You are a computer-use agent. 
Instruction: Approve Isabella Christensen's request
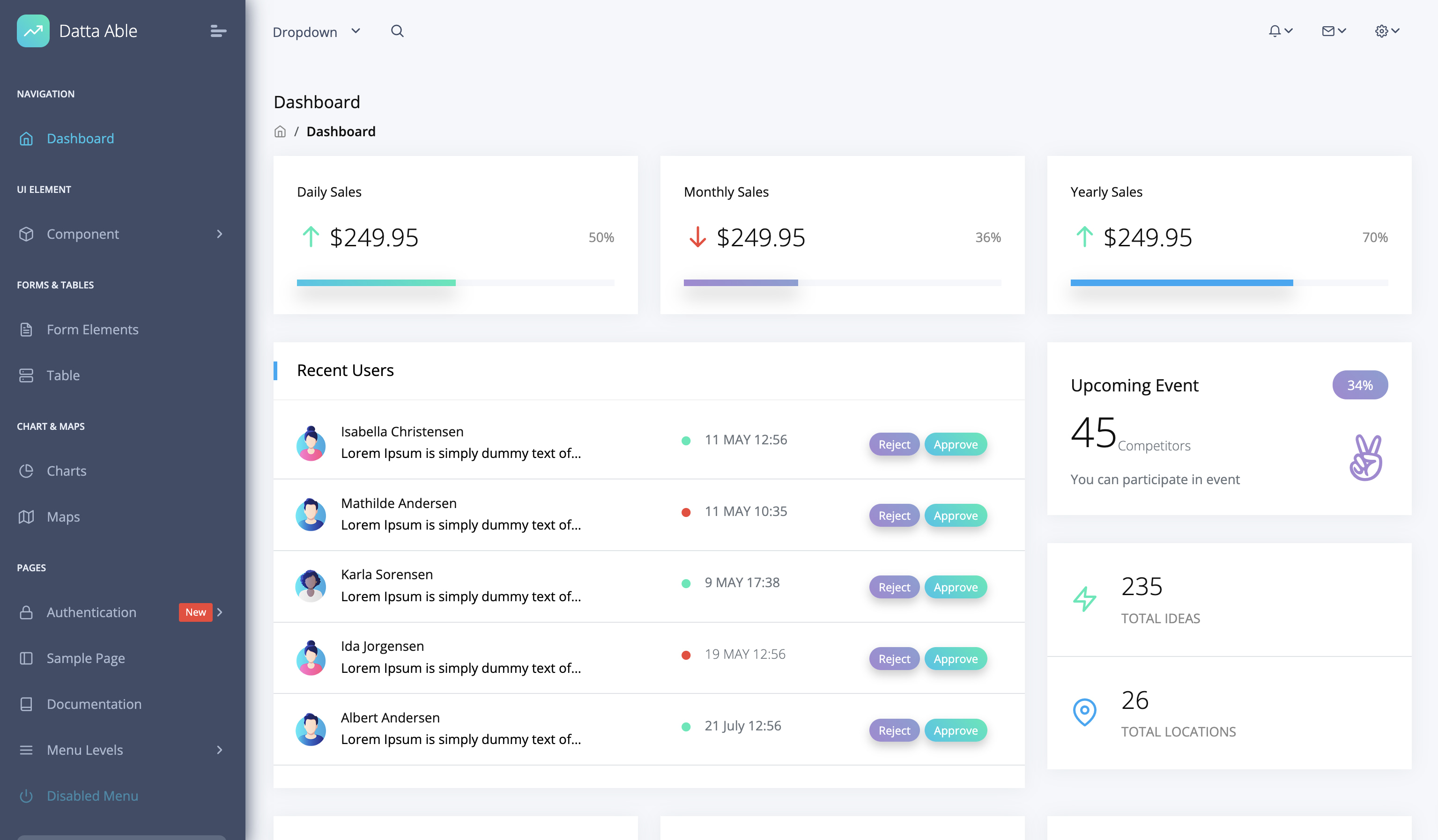[956, 444]
